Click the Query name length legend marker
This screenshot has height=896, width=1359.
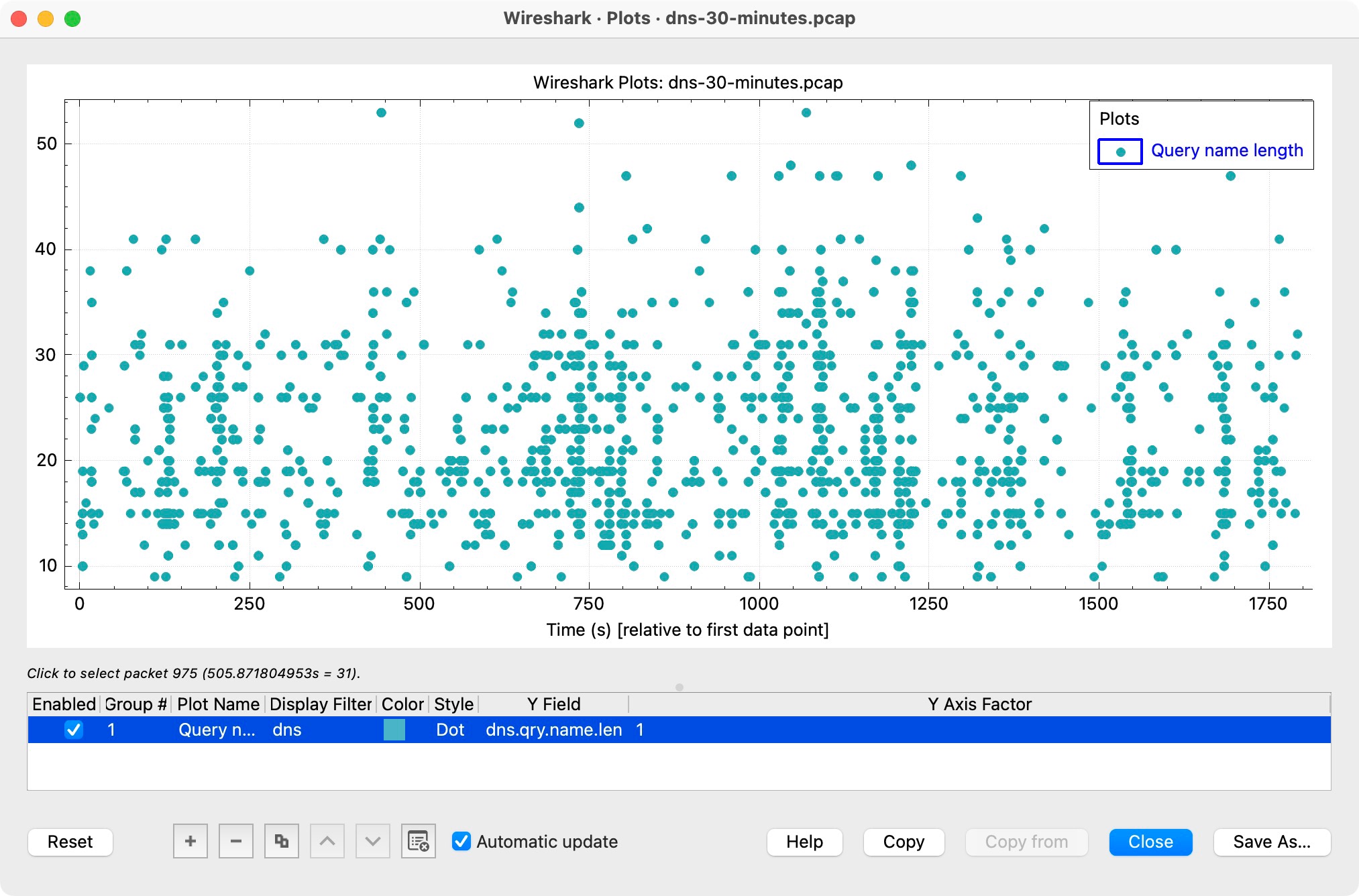(1120, 152)
